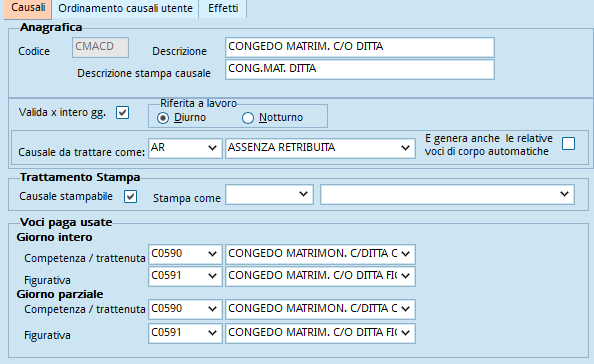Edit Descrizione stampa causale field
594x364 pixels.
pyautogui.click(x=360, y=69)
